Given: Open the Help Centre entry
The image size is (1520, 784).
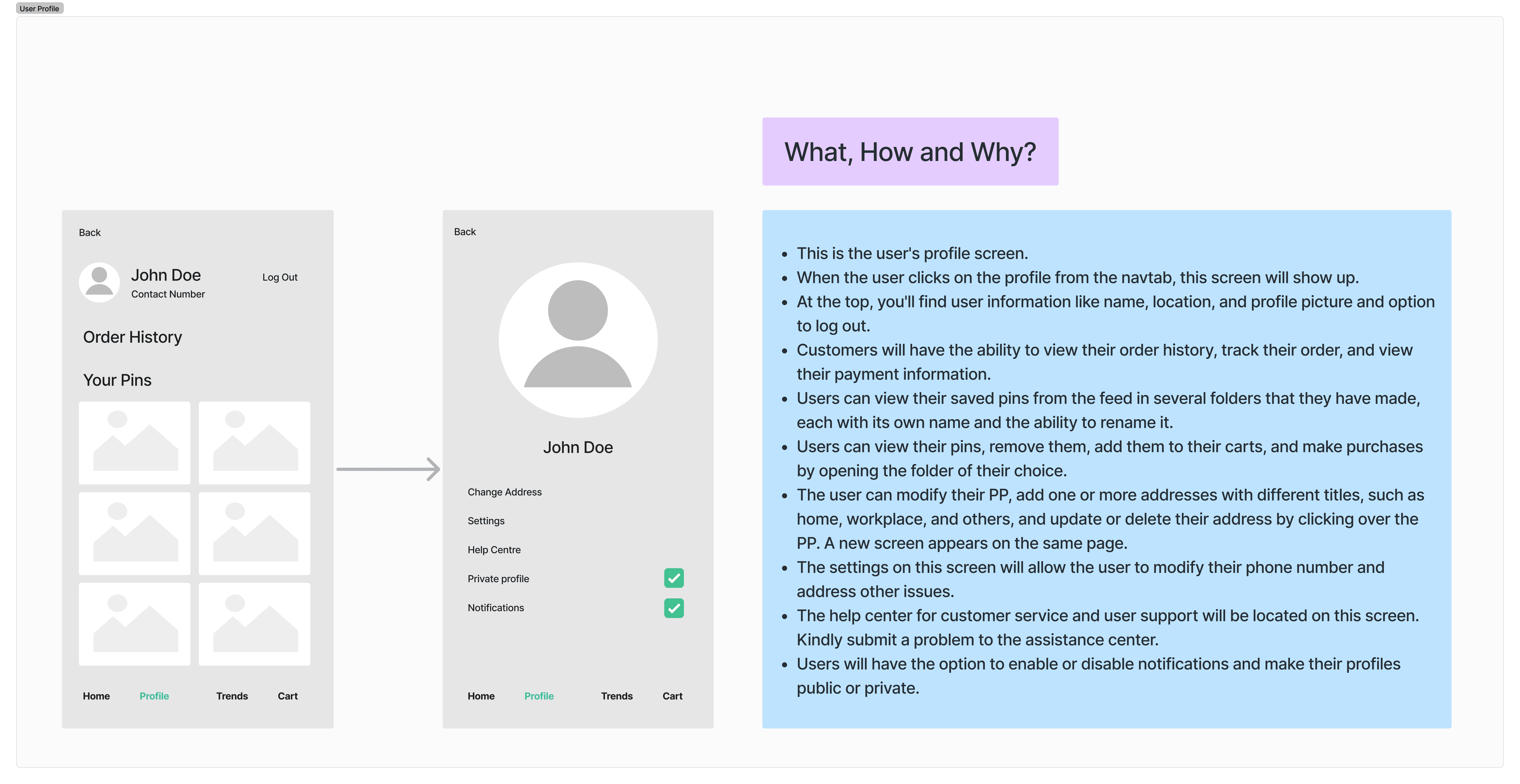Looking at the screenshot, I should (494, 550).
